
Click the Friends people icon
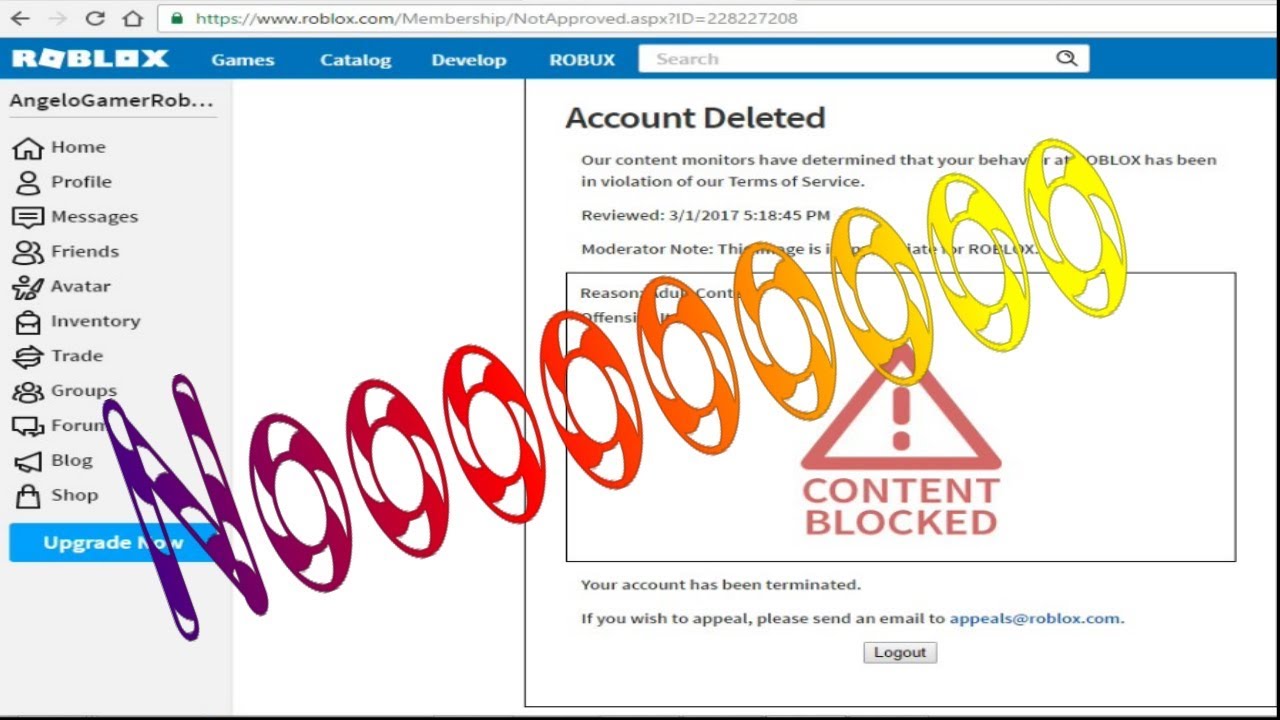27,252
